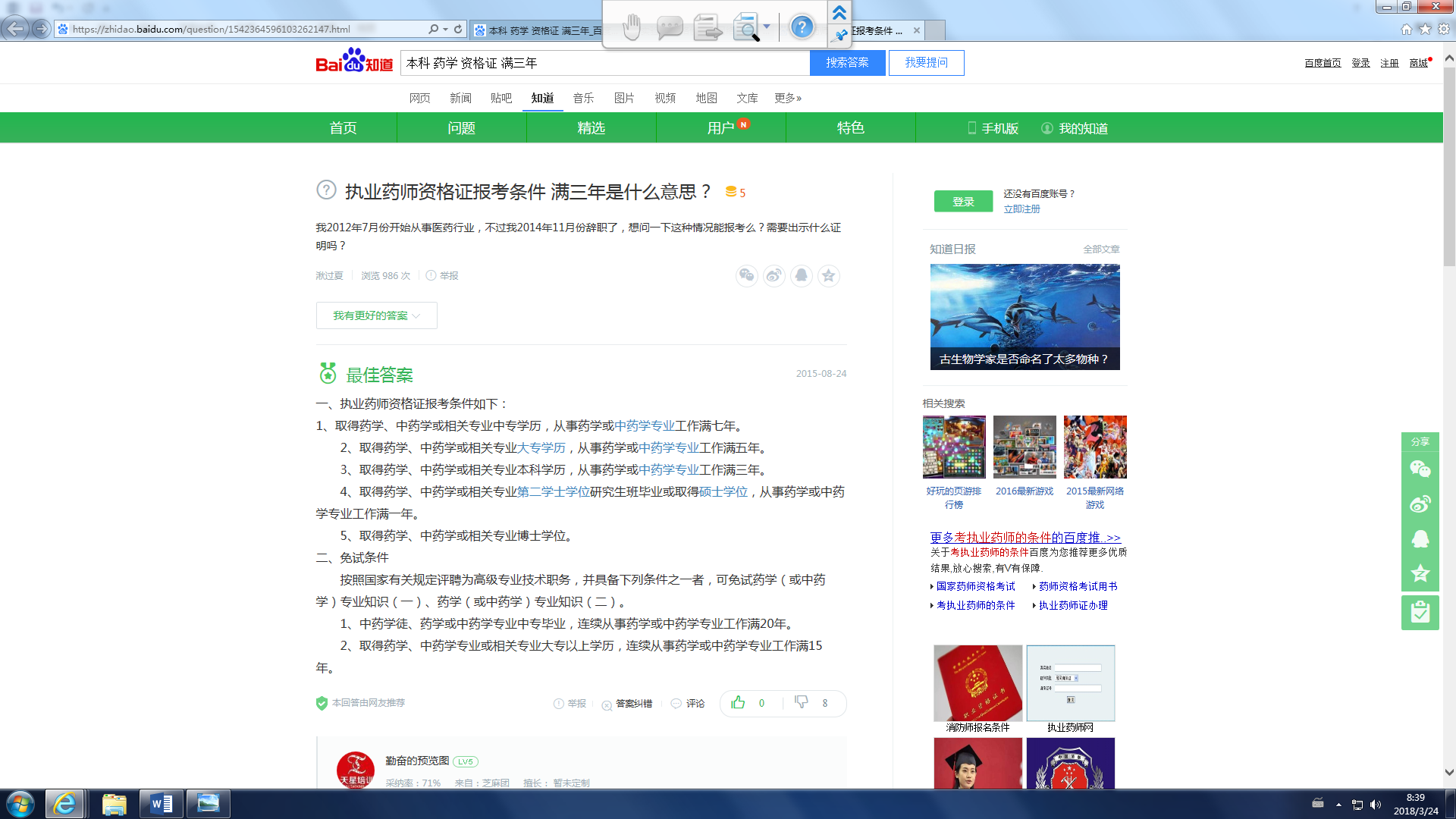Open the 知道日报 dolphin article image
1456x819 pixels.
point(1025,317)
